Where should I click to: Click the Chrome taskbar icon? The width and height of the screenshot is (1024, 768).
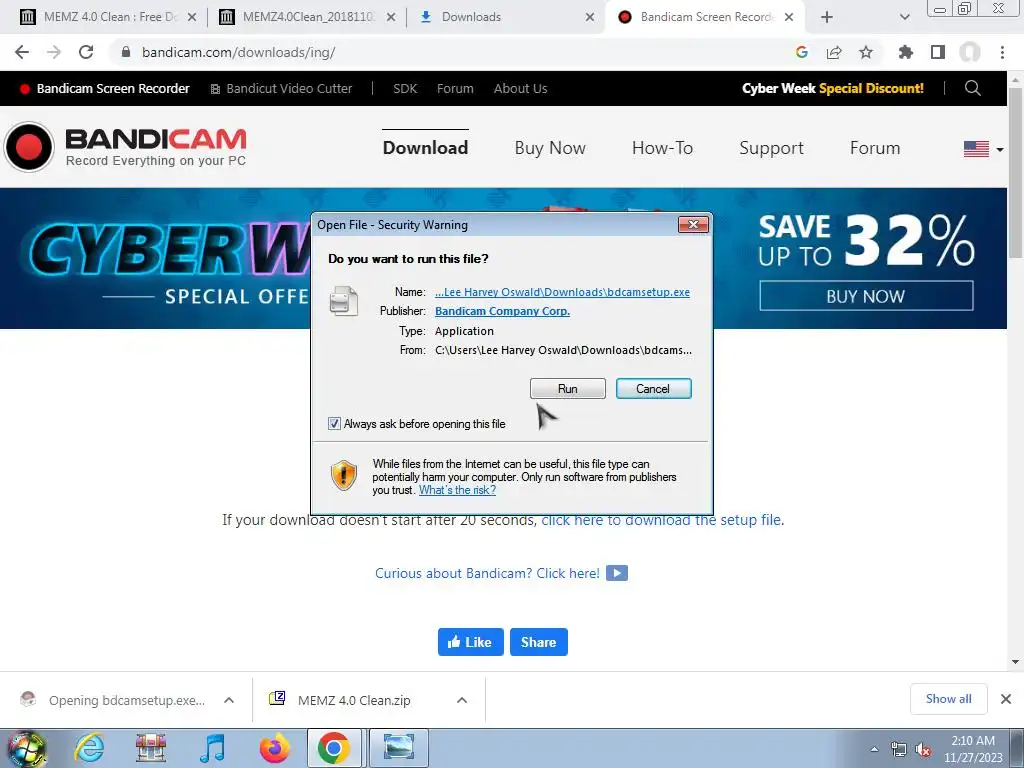tap(334, 748)
